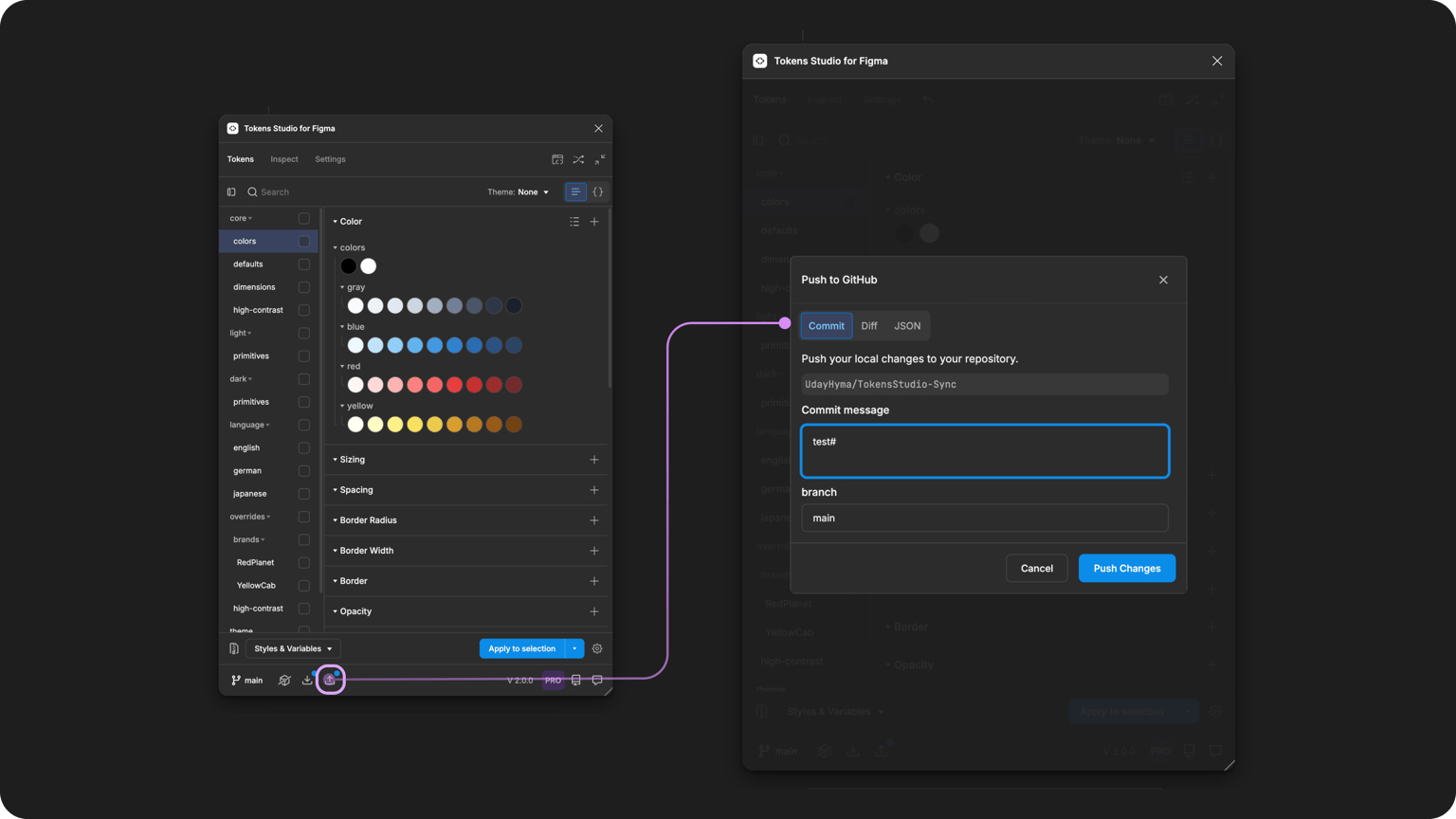1456x819 pixels.
Task: Add a new Sizing token with plus
Action: pos(594,460)
